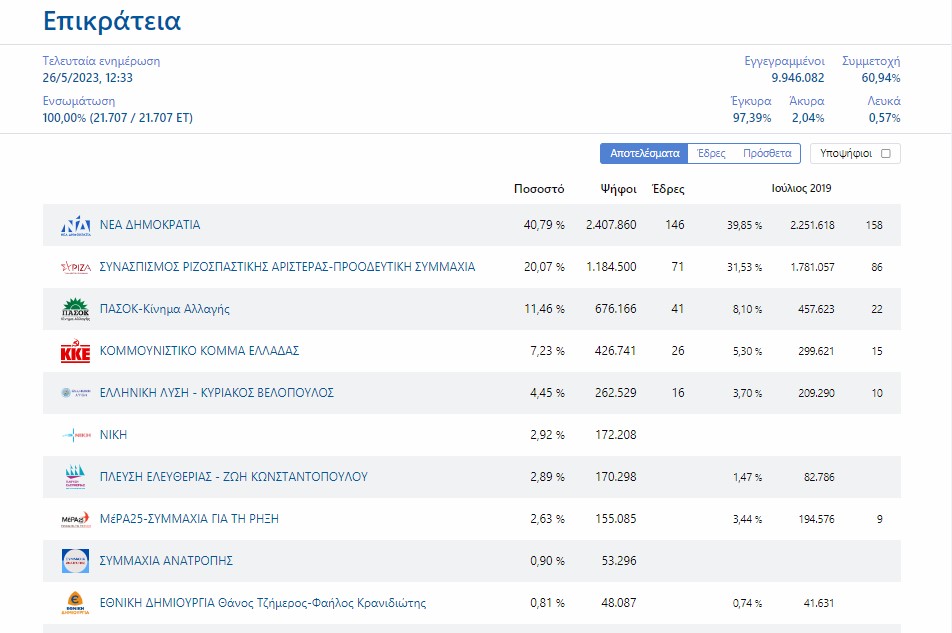Open the ΣΥΜΜΑΧΙΑ ΑΝΑΤΡΟΠΗΣ link
Screen dimensions: 952x633
(x=166, y=560)
